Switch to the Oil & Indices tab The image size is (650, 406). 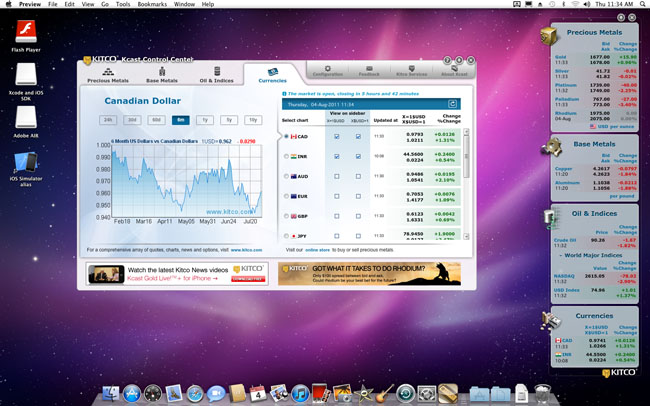click(x=216, y=77)
